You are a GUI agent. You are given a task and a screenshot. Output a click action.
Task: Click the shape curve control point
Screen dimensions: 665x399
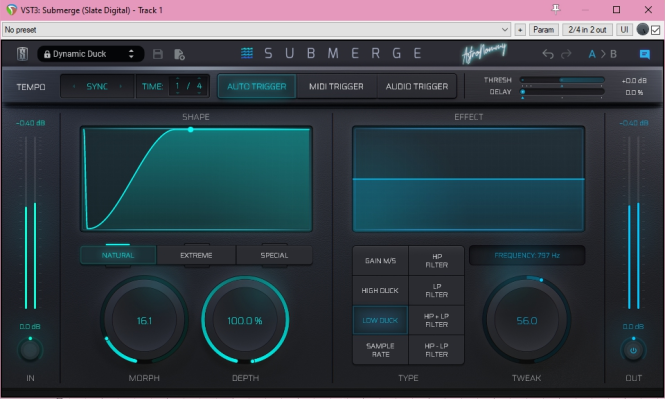[x=191, y=129]
